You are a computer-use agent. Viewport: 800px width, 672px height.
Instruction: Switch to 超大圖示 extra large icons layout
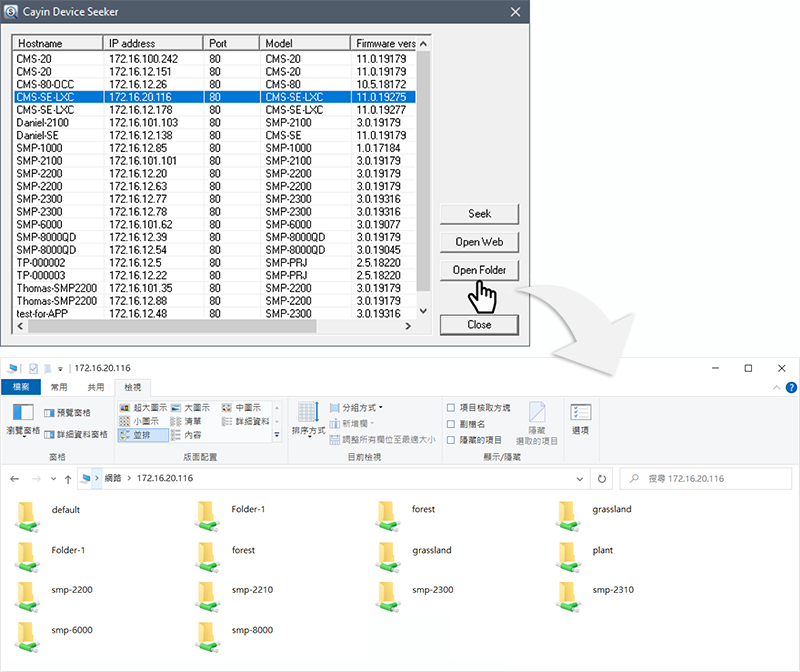tap(143, 408)
